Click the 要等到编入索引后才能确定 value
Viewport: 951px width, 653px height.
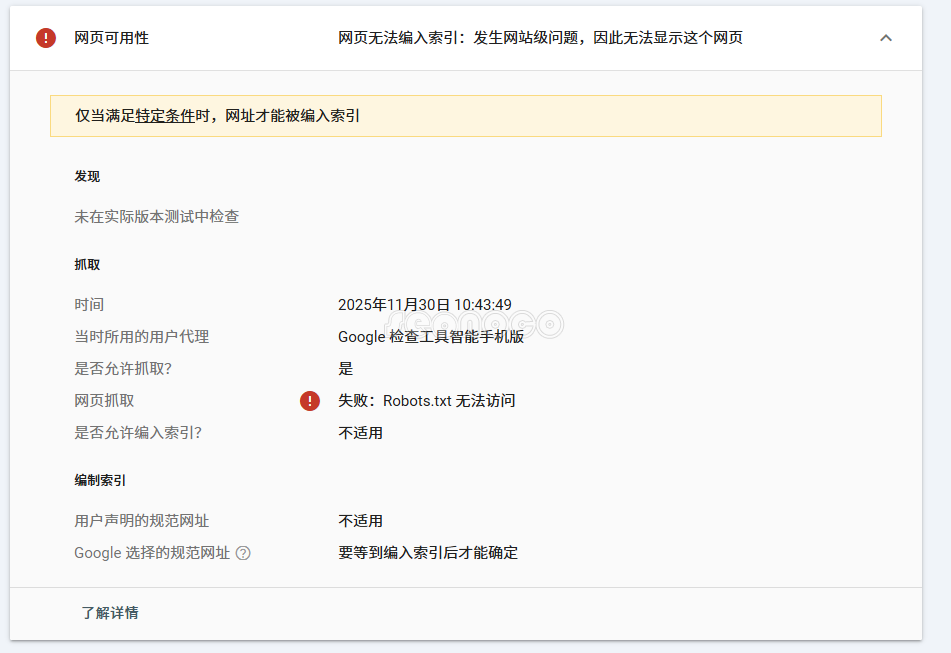428,553
